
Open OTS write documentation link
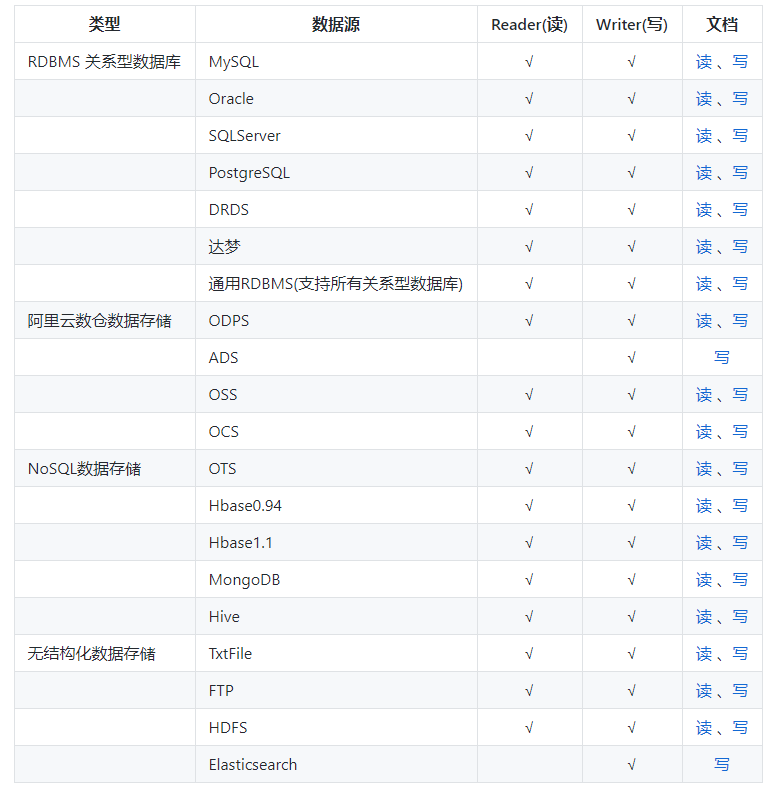[740, 469]
